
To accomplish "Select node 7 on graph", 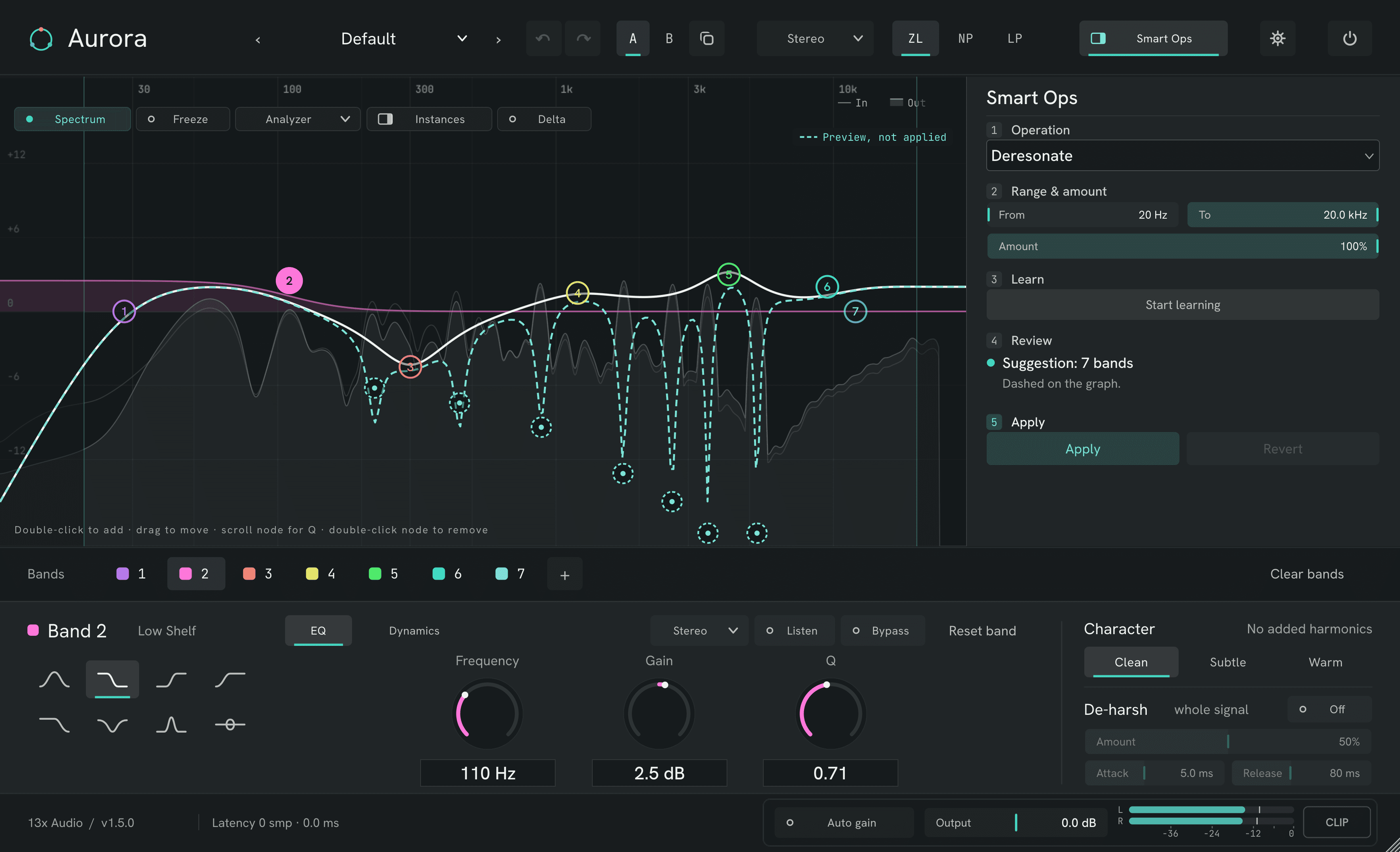I will click(855, 311).
